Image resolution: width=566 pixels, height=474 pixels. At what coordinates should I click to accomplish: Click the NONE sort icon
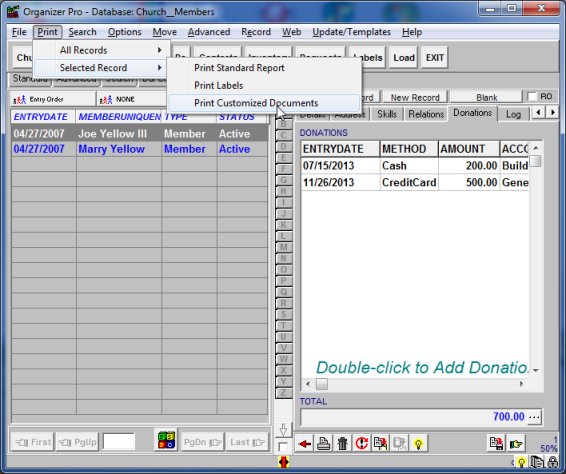coord(106,99)
